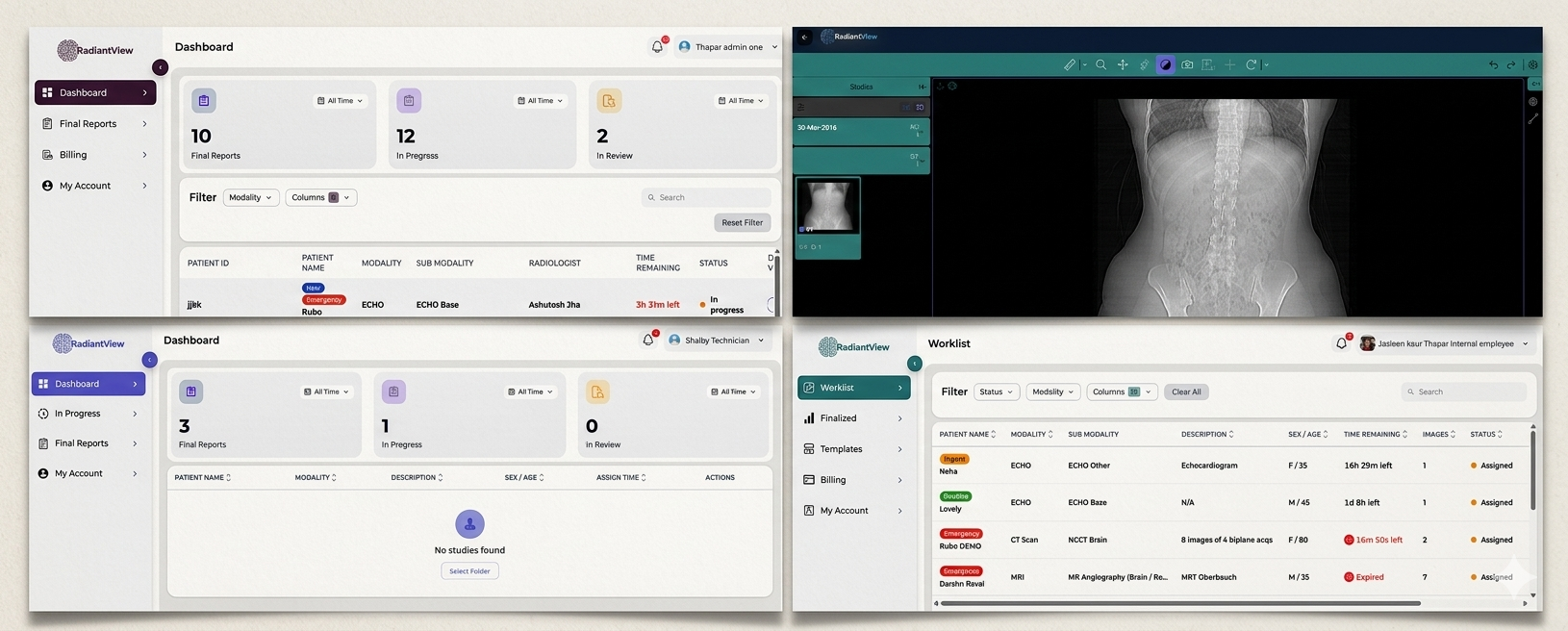Open Final Reports in the admin dashboard sidebar
Screen dimensions: 1568x631
coord(94,124)
